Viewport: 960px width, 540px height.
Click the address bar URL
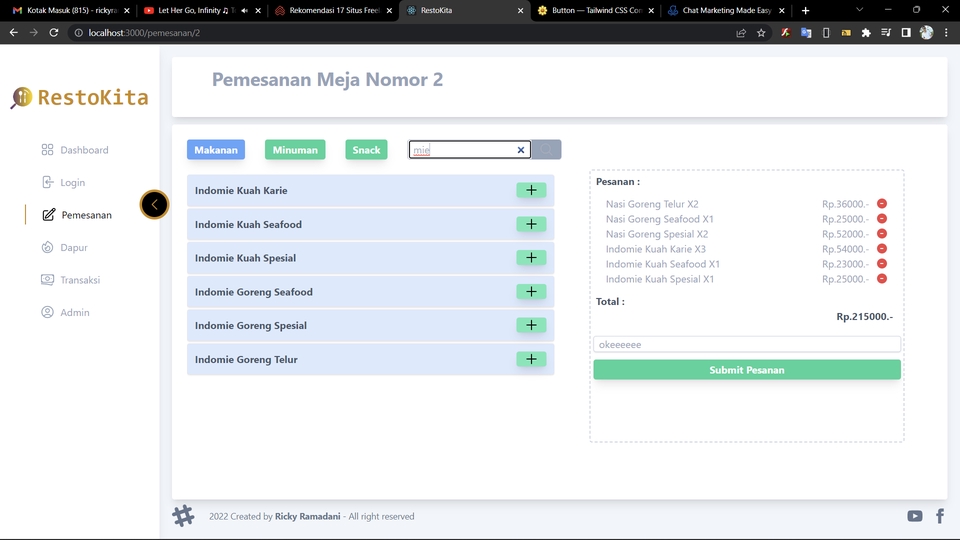144,33
